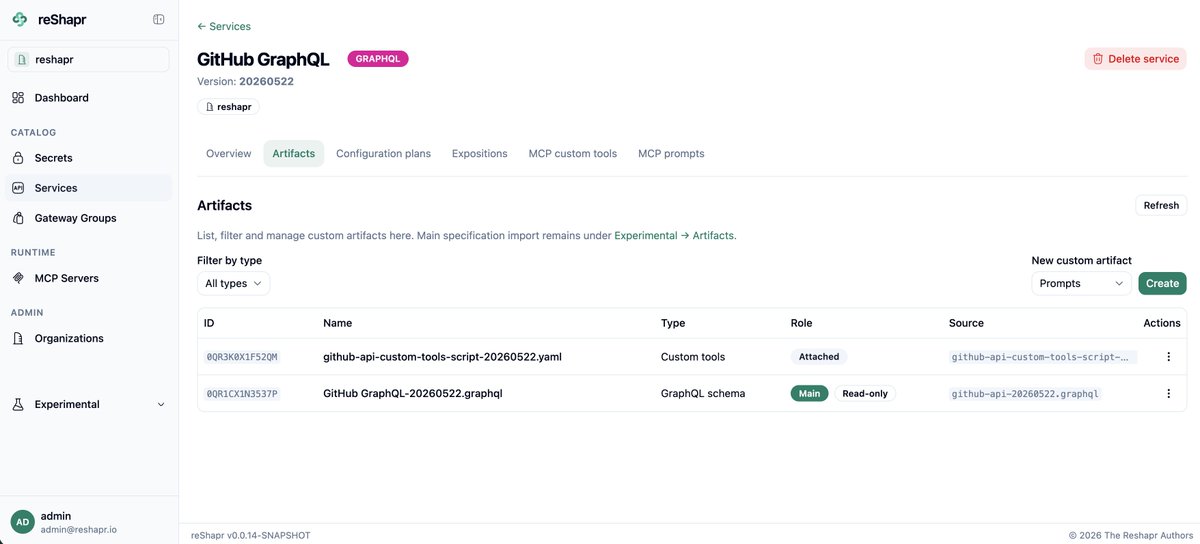This screenshot has height=544, width=1200.
Task: Click the Role column header
Action: (801, 323)
